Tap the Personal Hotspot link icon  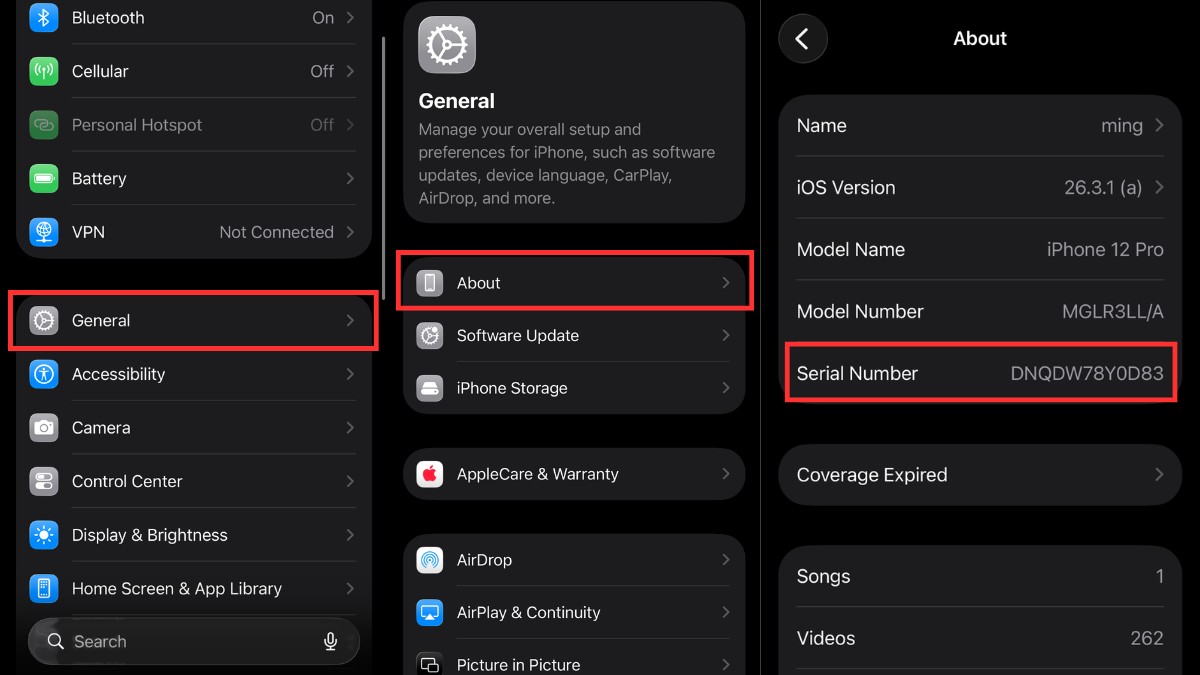44,125
